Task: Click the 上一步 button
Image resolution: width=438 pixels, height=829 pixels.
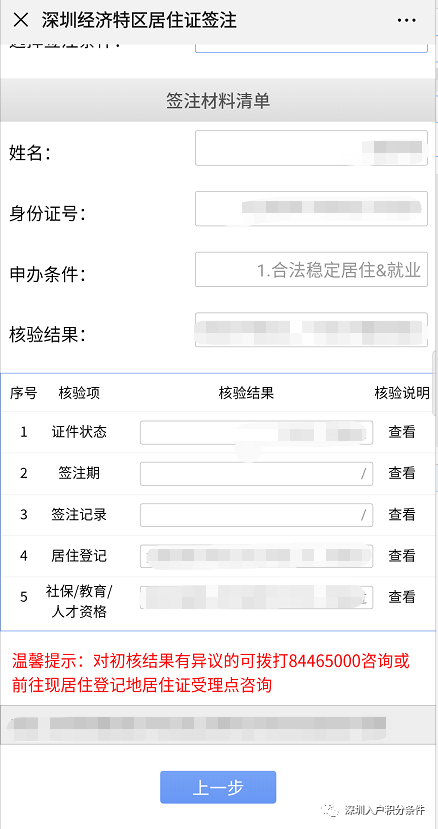Action: point(218,787)
